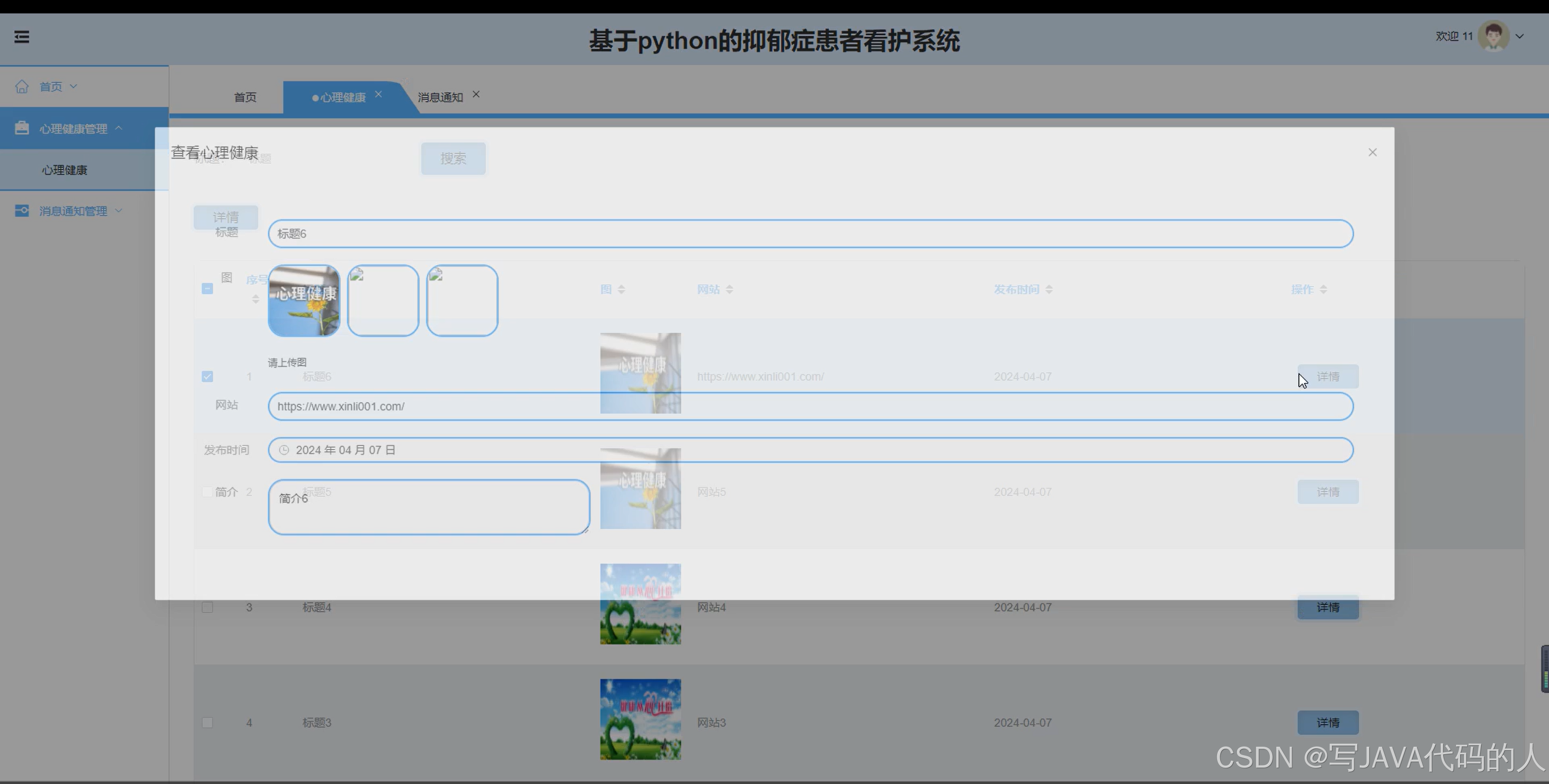Click the clock icon in 发布时间 field
Screen dimensions: 1549x784
point(285,450)
